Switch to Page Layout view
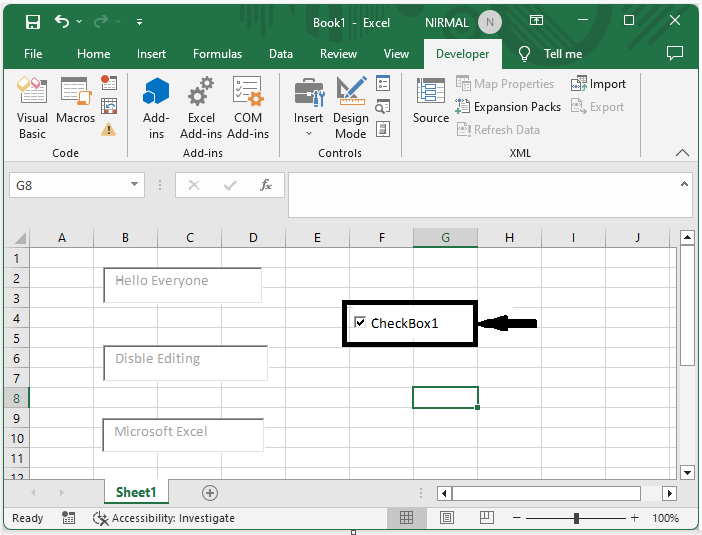 (446, 518)
